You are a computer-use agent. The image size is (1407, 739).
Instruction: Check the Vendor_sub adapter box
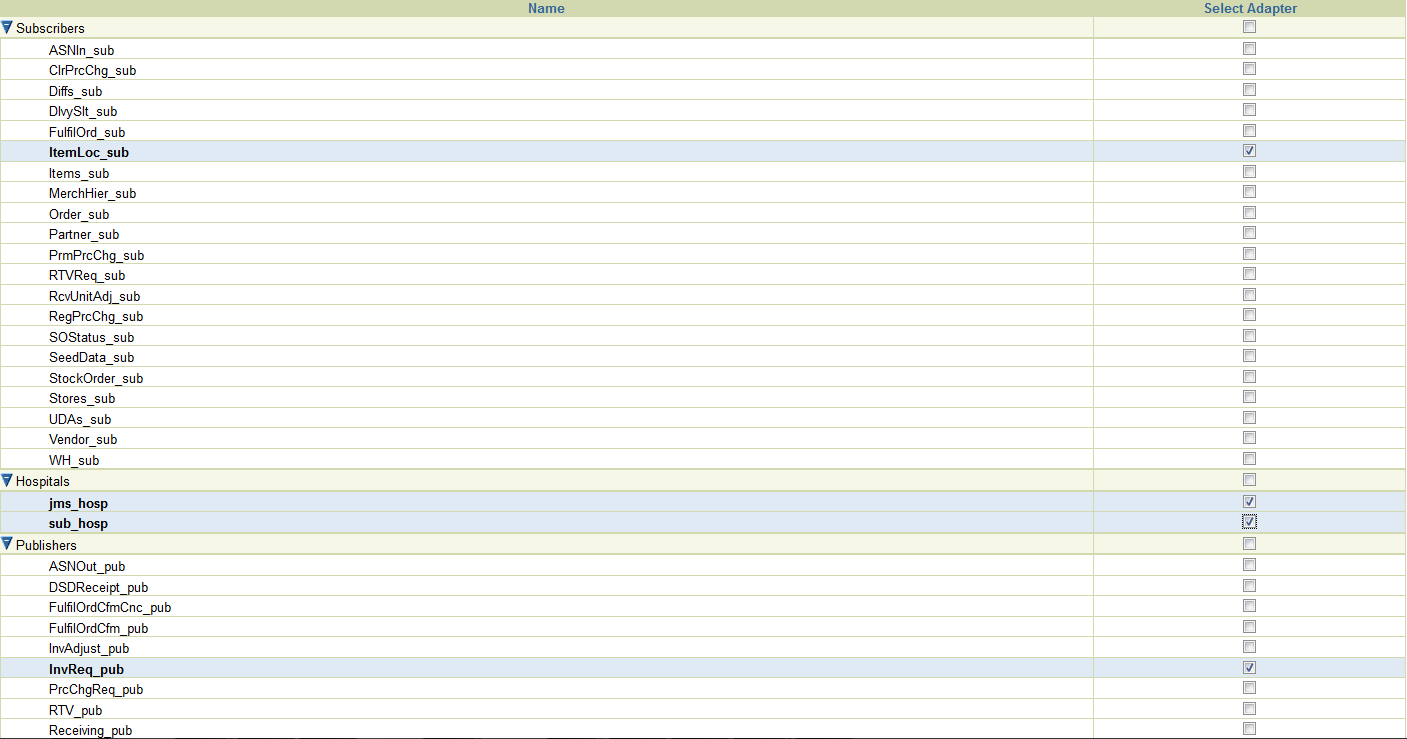coord(1249,437)
